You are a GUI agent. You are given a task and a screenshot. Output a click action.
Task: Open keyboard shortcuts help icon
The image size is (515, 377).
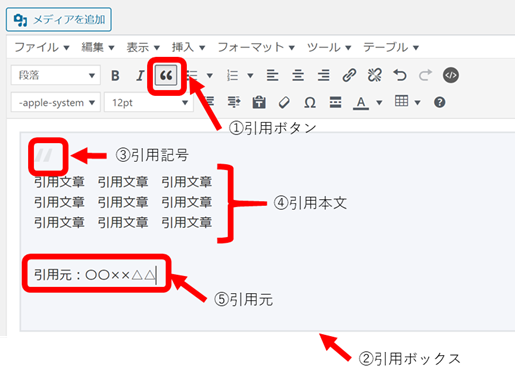(440, 102)
